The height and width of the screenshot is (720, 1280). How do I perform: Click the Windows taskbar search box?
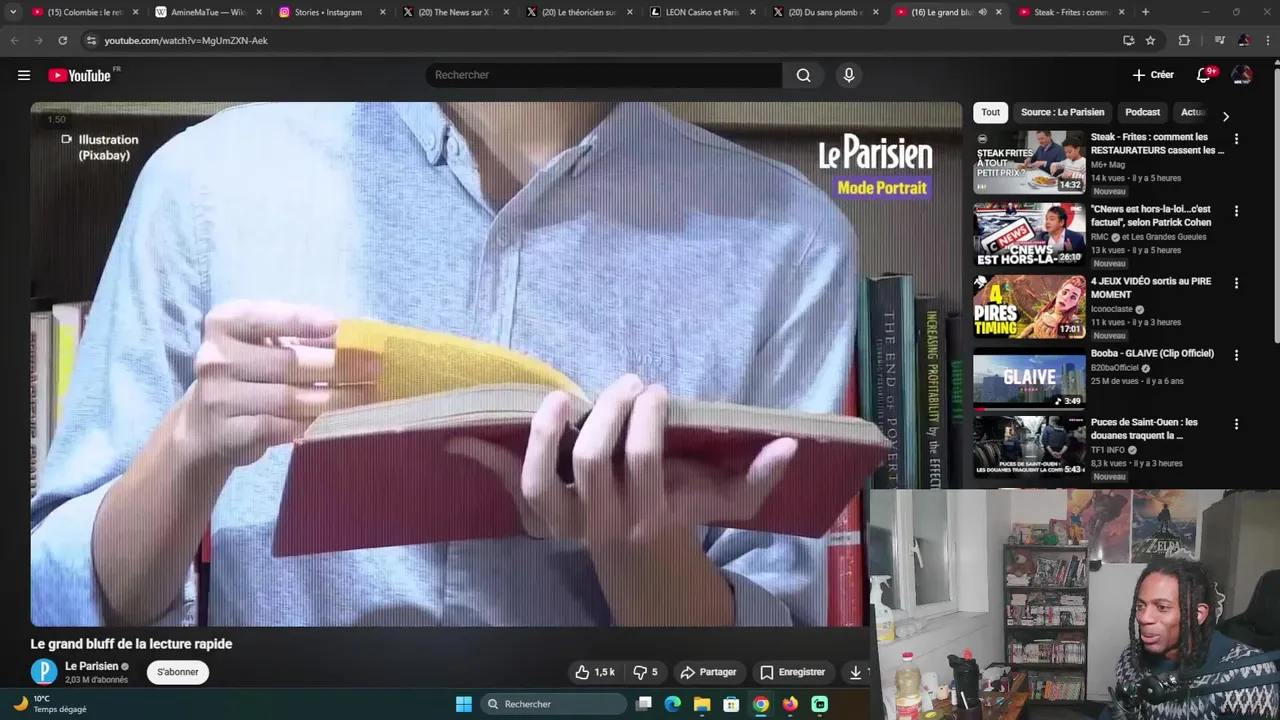pyautogui.click(x=553, y=704)
